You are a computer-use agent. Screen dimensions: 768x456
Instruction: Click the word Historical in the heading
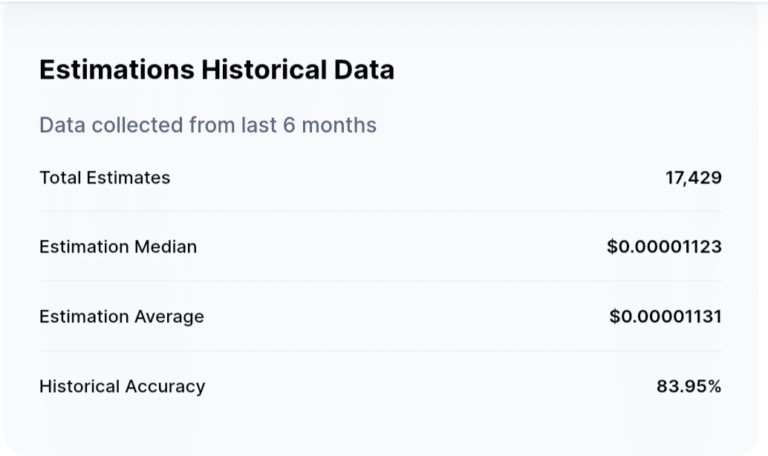[x=264, y=70]
